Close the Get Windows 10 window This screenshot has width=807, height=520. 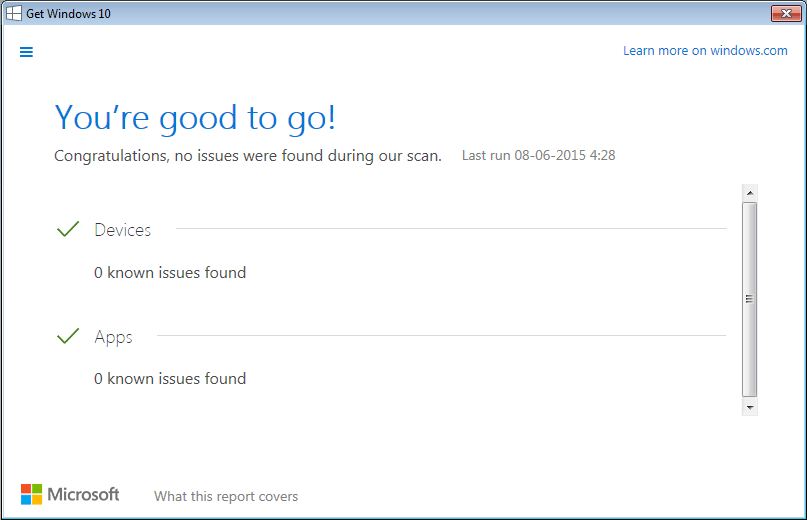tap(786, 13)
